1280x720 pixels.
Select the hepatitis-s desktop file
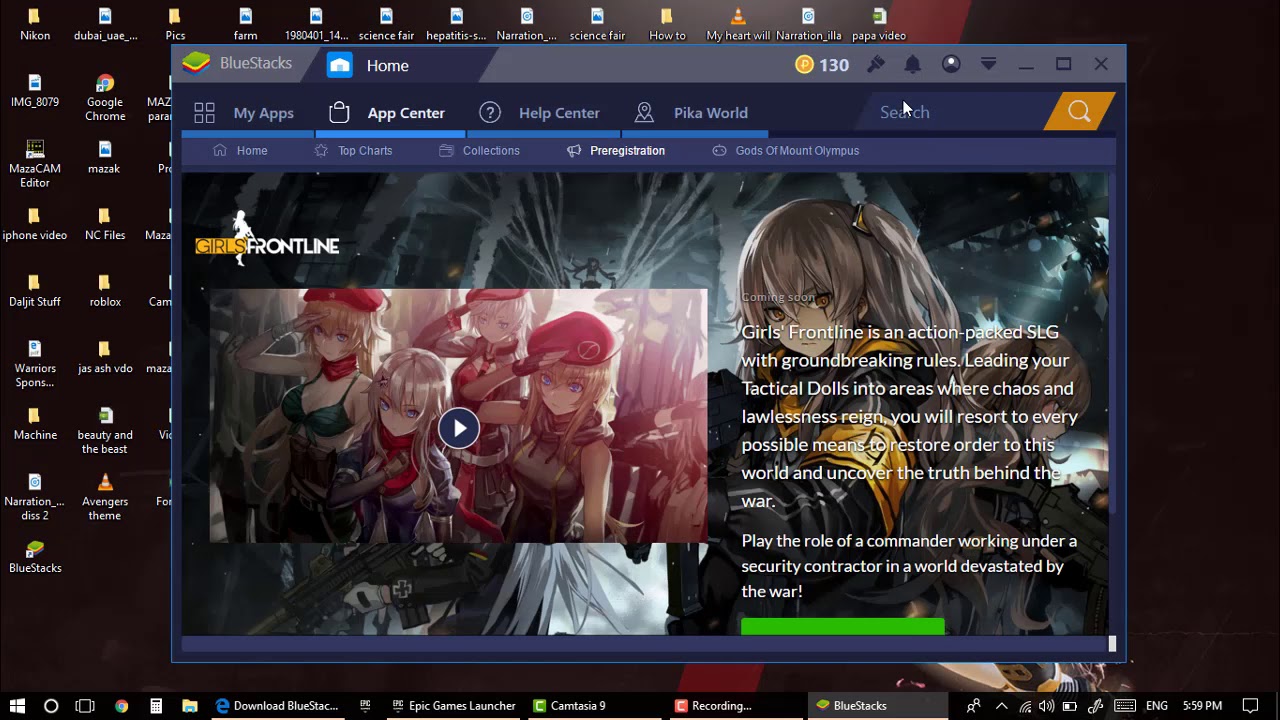click(x=456, y=24)
